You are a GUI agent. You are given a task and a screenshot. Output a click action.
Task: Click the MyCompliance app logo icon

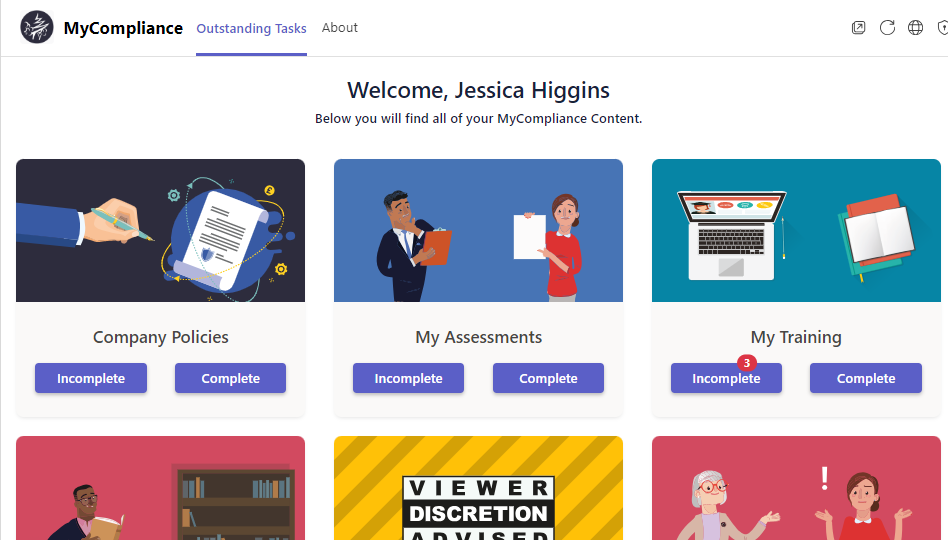pos(37,27)
